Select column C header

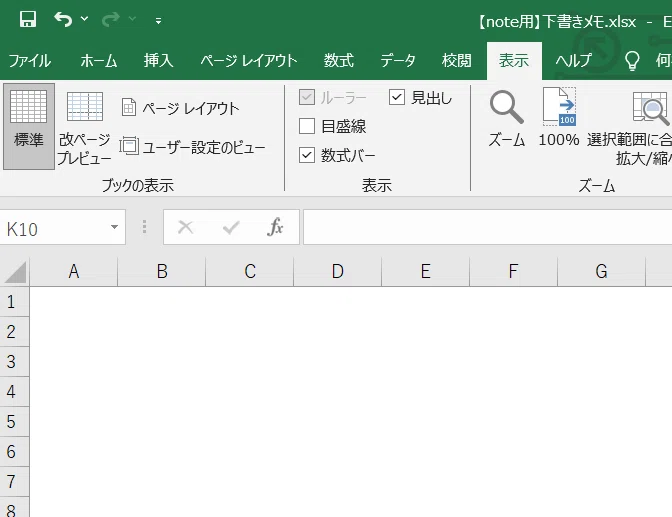pyautogui.click(x=250, y=271)
